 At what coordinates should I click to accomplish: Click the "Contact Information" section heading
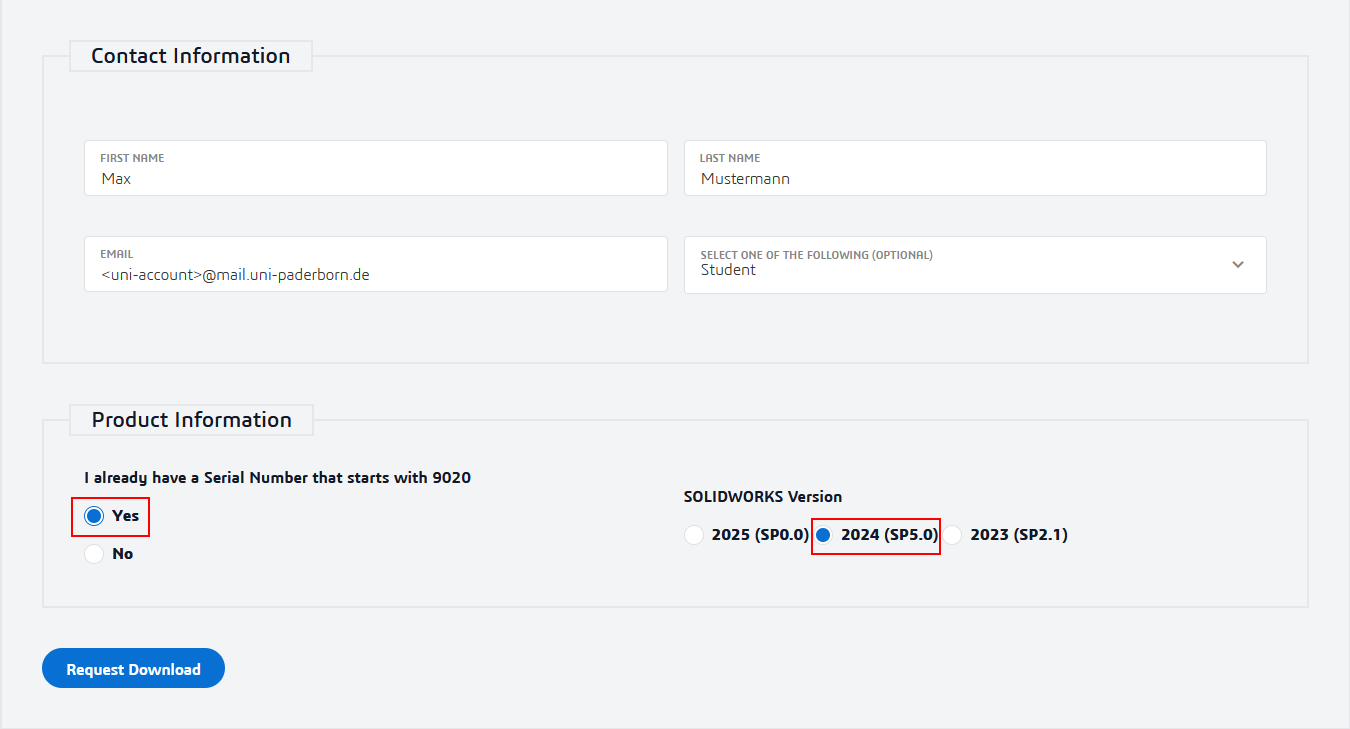tap(191, 56)
